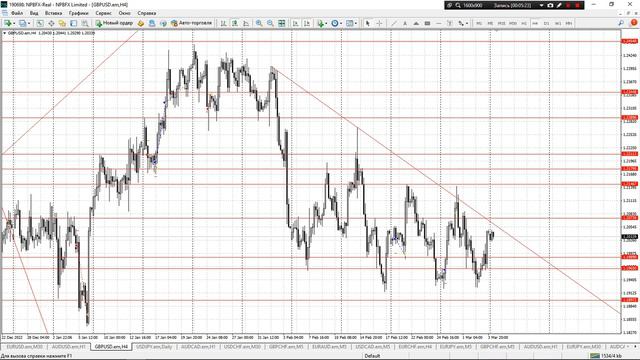The height and width of the screenshot is (360, 640).
Task: Switch timeframe to M5
Action: tap(490, 23)
